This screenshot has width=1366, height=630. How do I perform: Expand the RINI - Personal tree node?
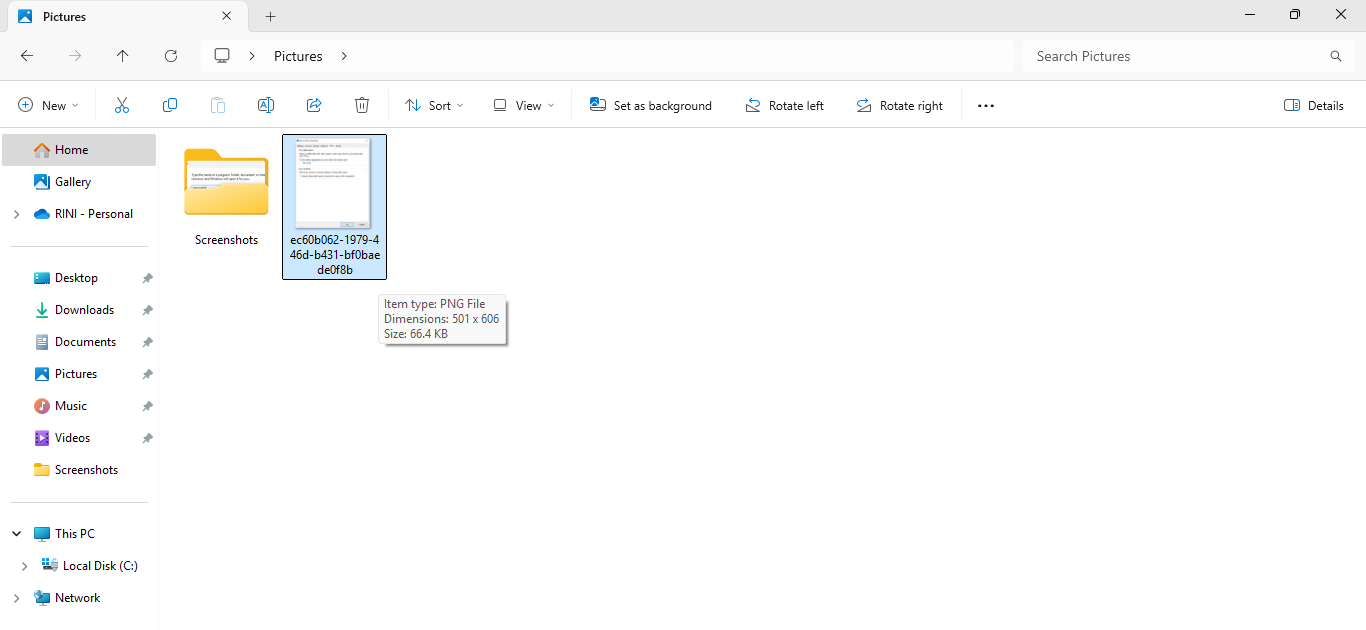coord(16,214)
